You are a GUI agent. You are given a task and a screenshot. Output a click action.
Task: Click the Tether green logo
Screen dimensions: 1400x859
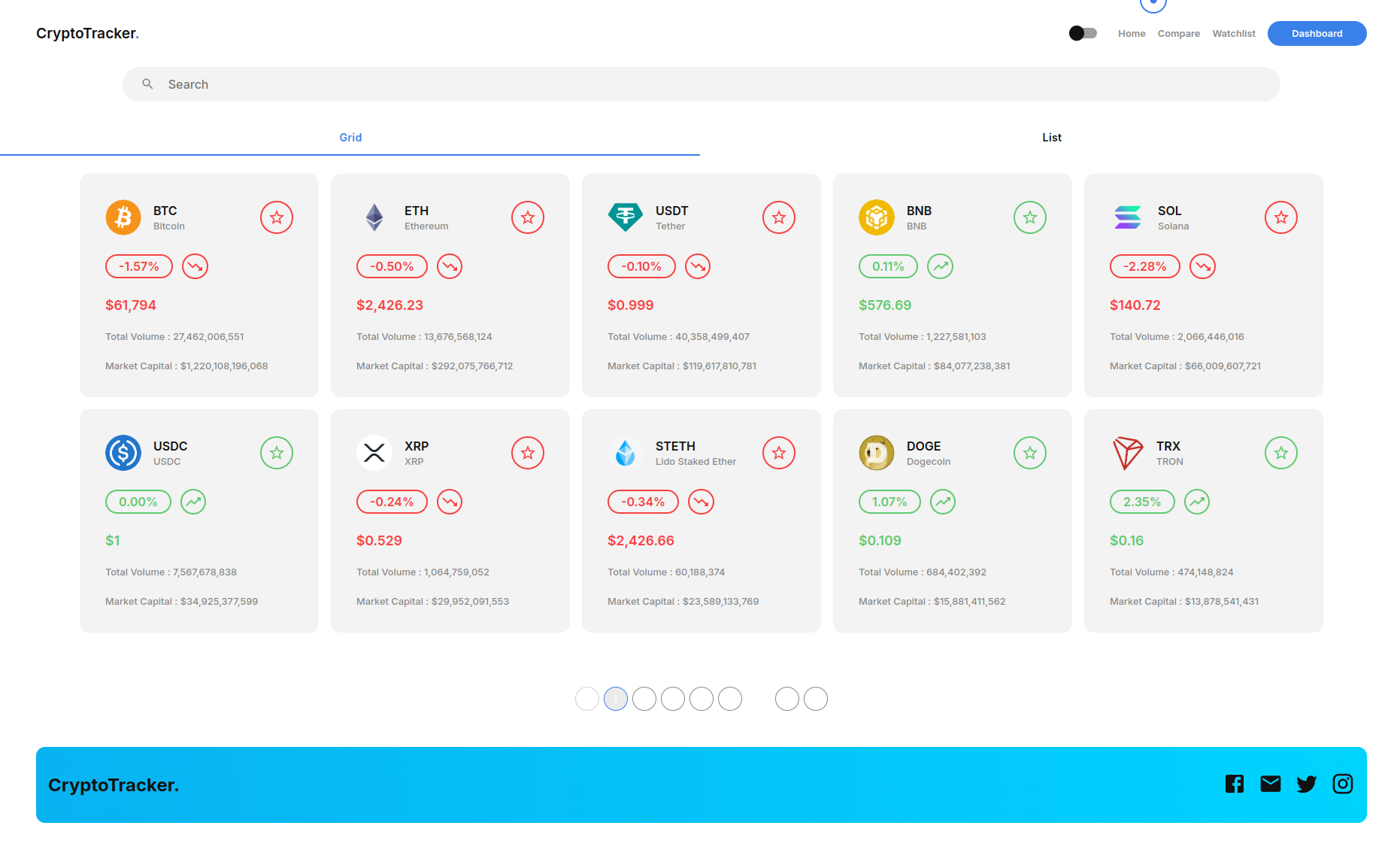(626, 217)
